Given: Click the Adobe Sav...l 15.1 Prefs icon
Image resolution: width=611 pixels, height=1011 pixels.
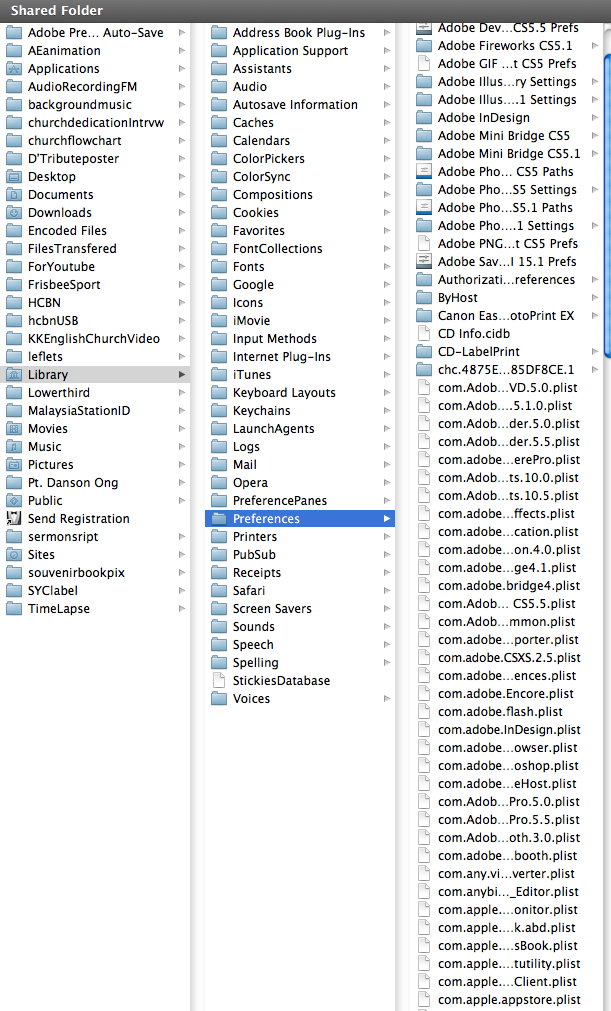Looking at the screenshot, I should click(424, 261).
